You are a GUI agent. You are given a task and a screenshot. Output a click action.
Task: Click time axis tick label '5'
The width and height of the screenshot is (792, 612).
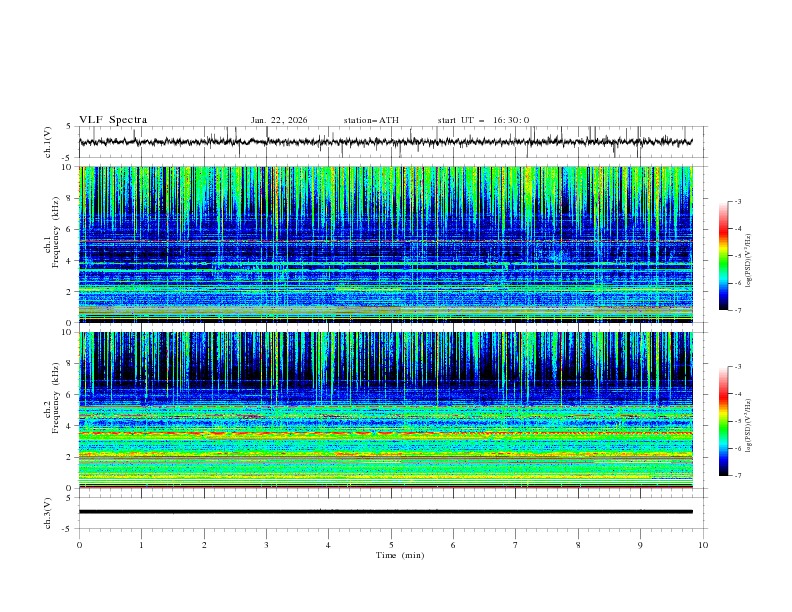click(391, 545)
